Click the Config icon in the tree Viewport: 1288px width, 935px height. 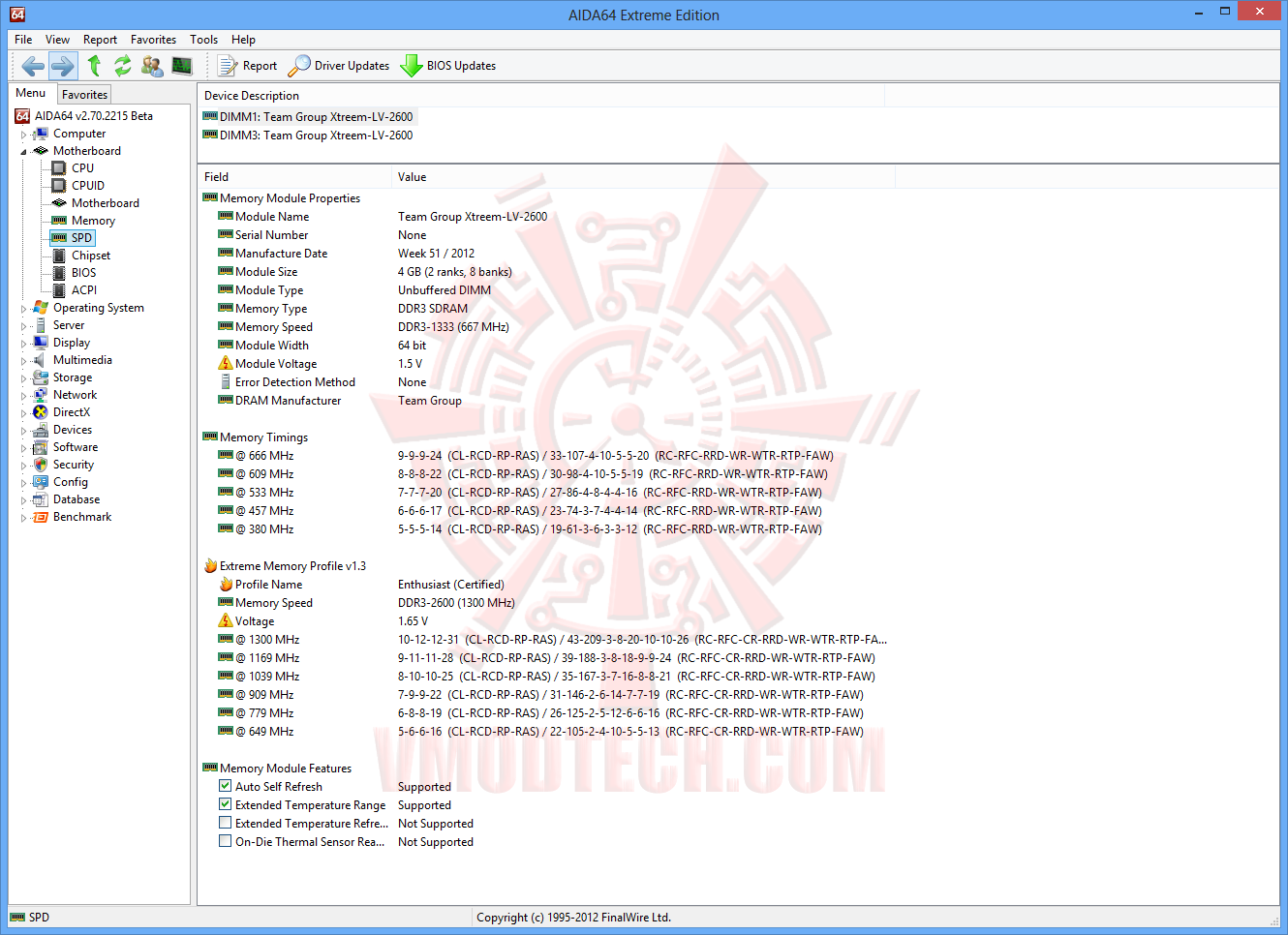(x=41, y=482)
